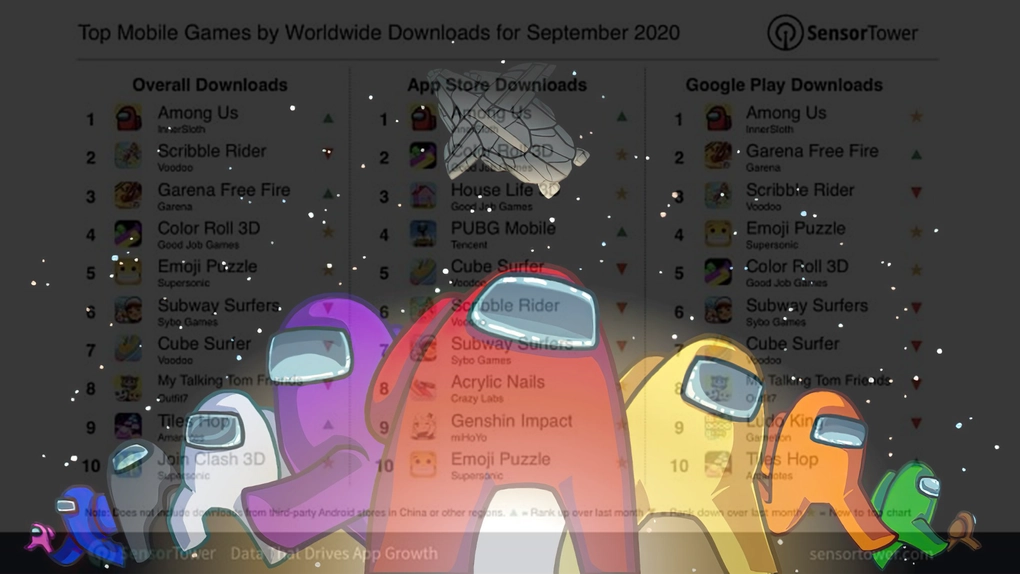1020x574 pixels.
Task: Open PUBG Mobile icon in App Store list
Action: pos(423,235)
